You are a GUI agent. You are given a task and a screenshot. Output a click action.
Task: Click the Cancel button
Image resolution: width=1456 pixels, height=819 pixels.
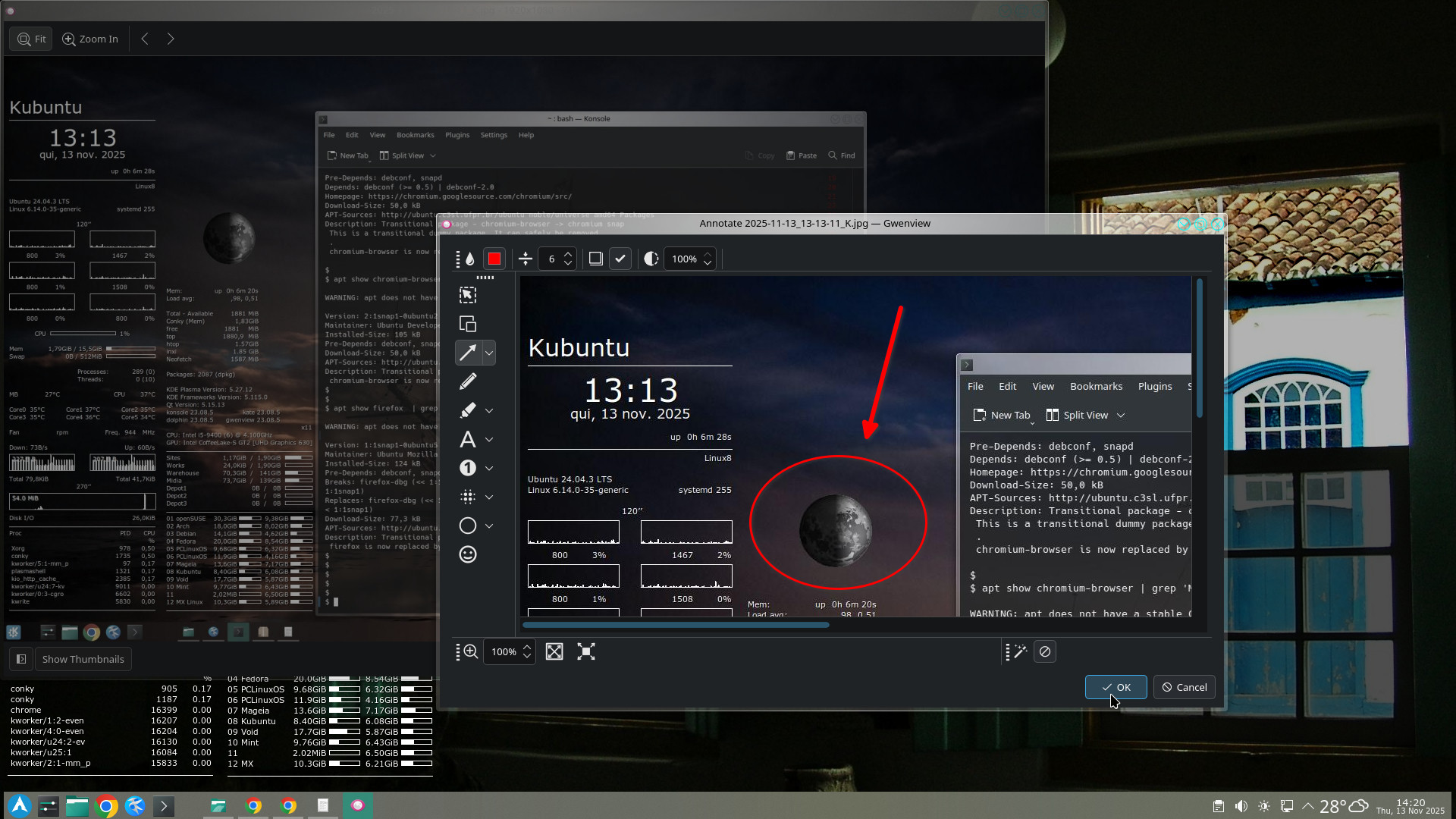coord(1185,687)
